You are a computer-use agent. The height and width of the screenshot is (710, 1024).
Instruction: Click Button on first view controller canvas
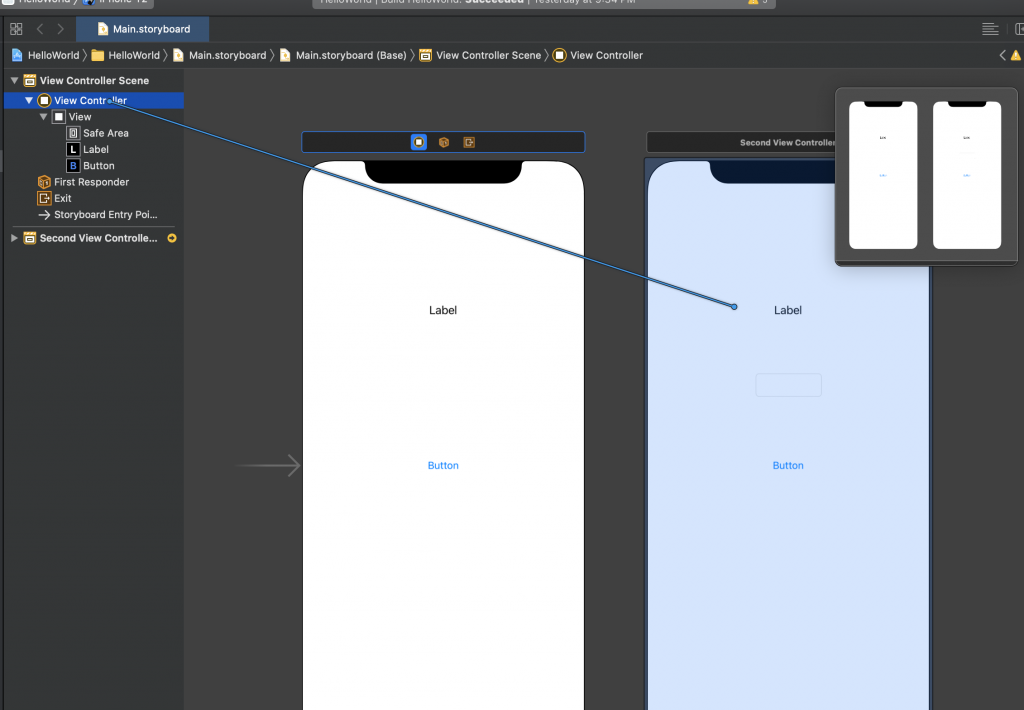(x=443, y=466)
